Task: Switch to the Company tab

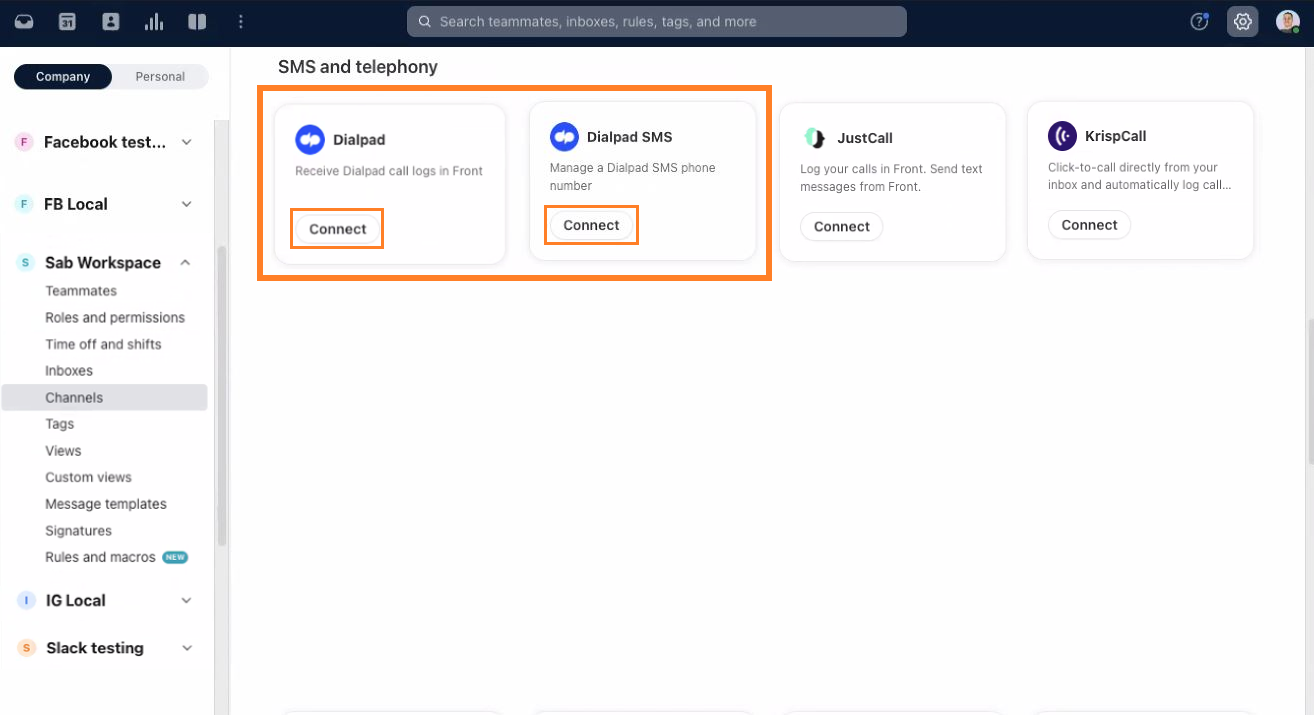Action: (x=63, y=77)
